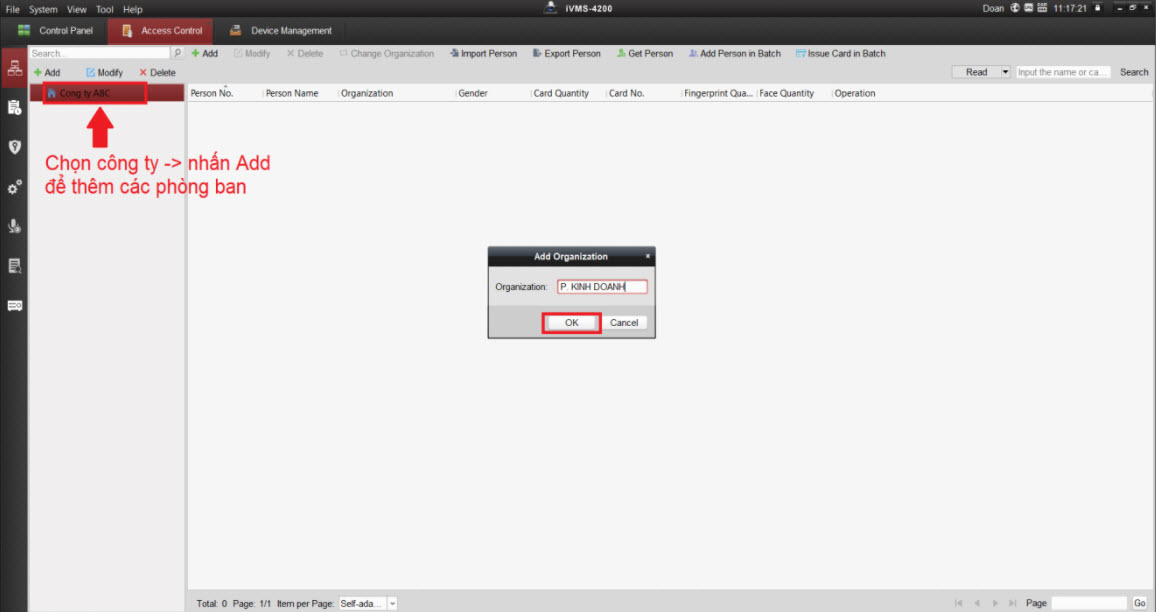Click the shield icon in left sidebar
This screenshot has height=612, width=1156.
[14, 147]
